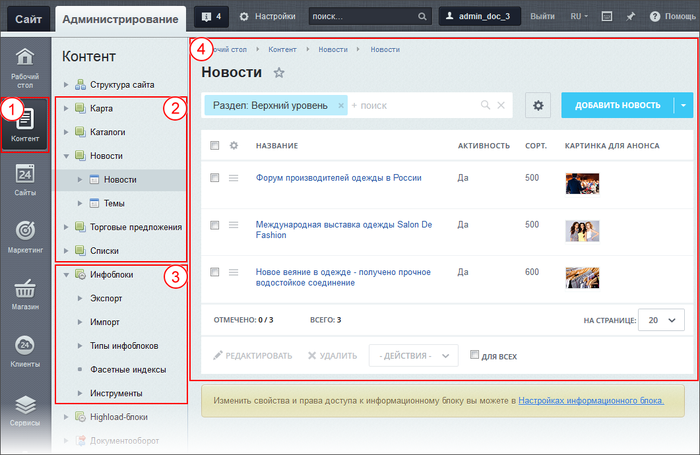Expand the Темы tree node
The image size is (700, 455).
coord(80,203)
